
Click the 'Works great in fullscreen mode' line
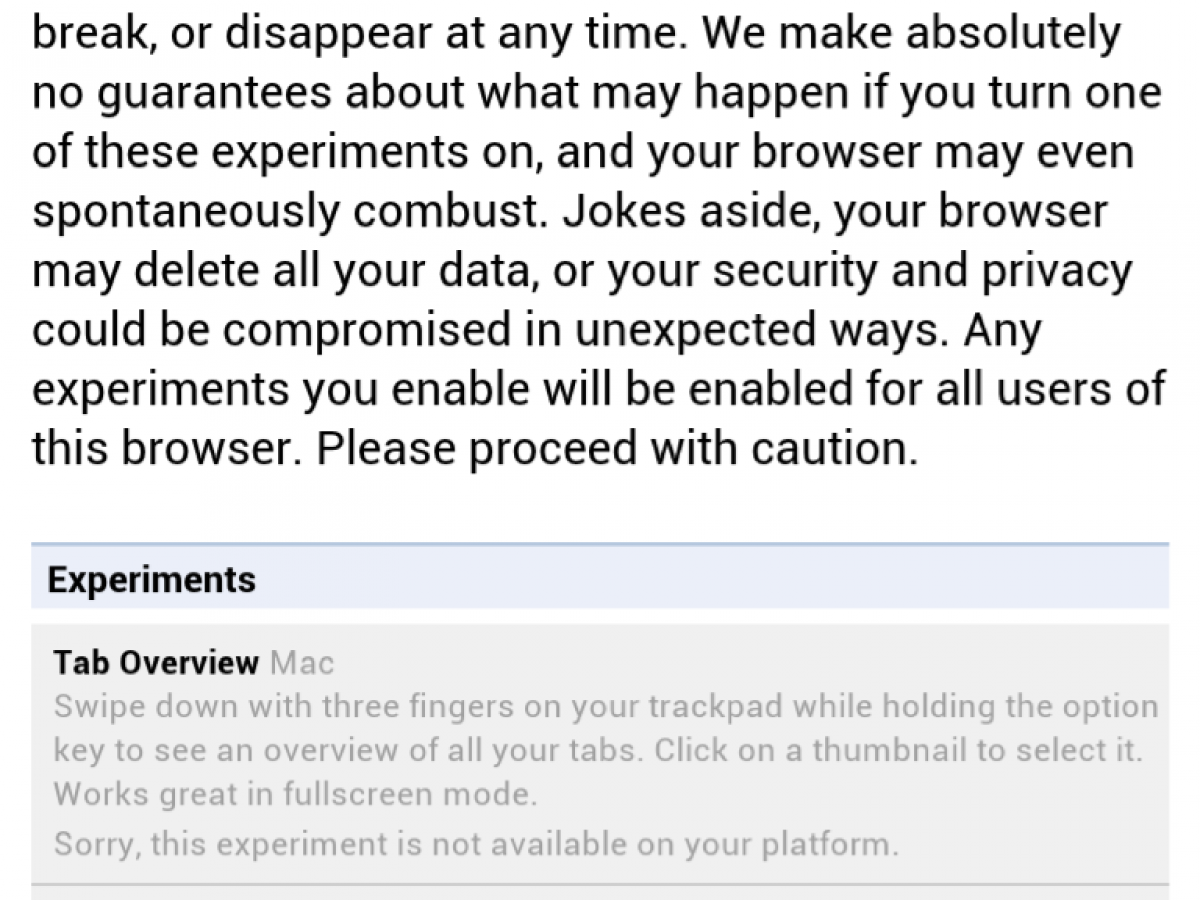(x=296, y=795)
